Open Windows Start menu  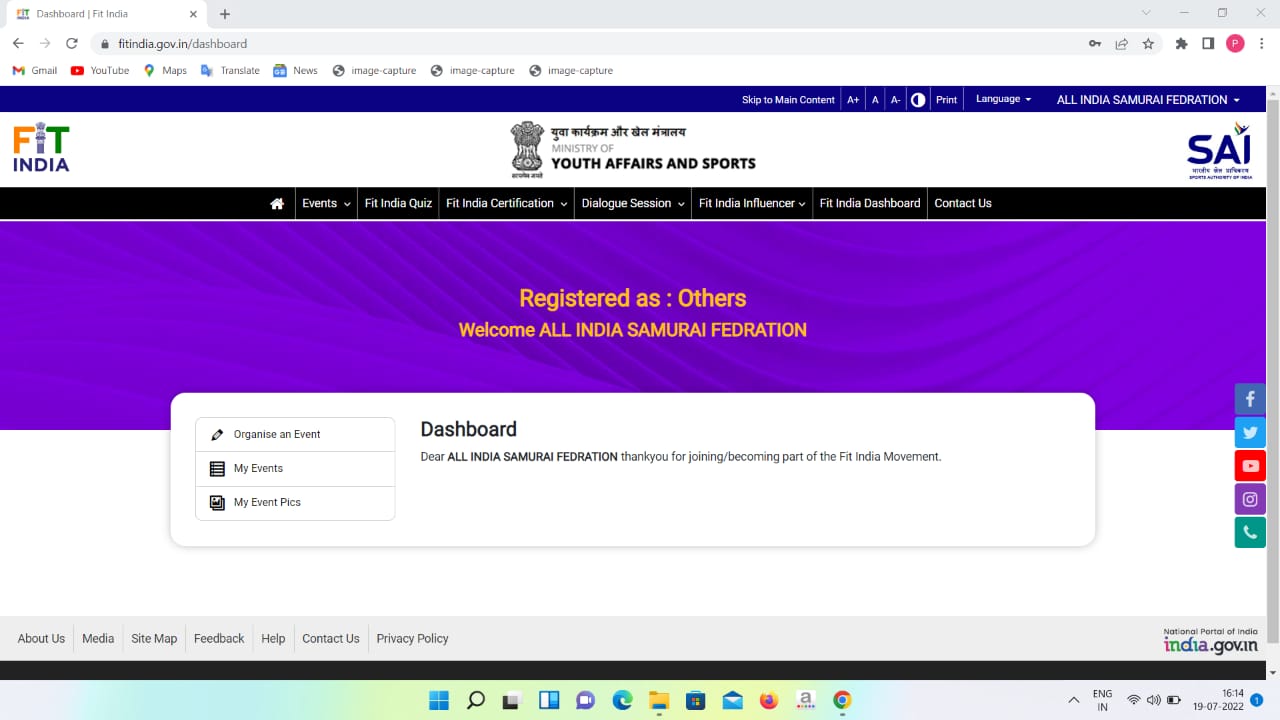(439, 700)
